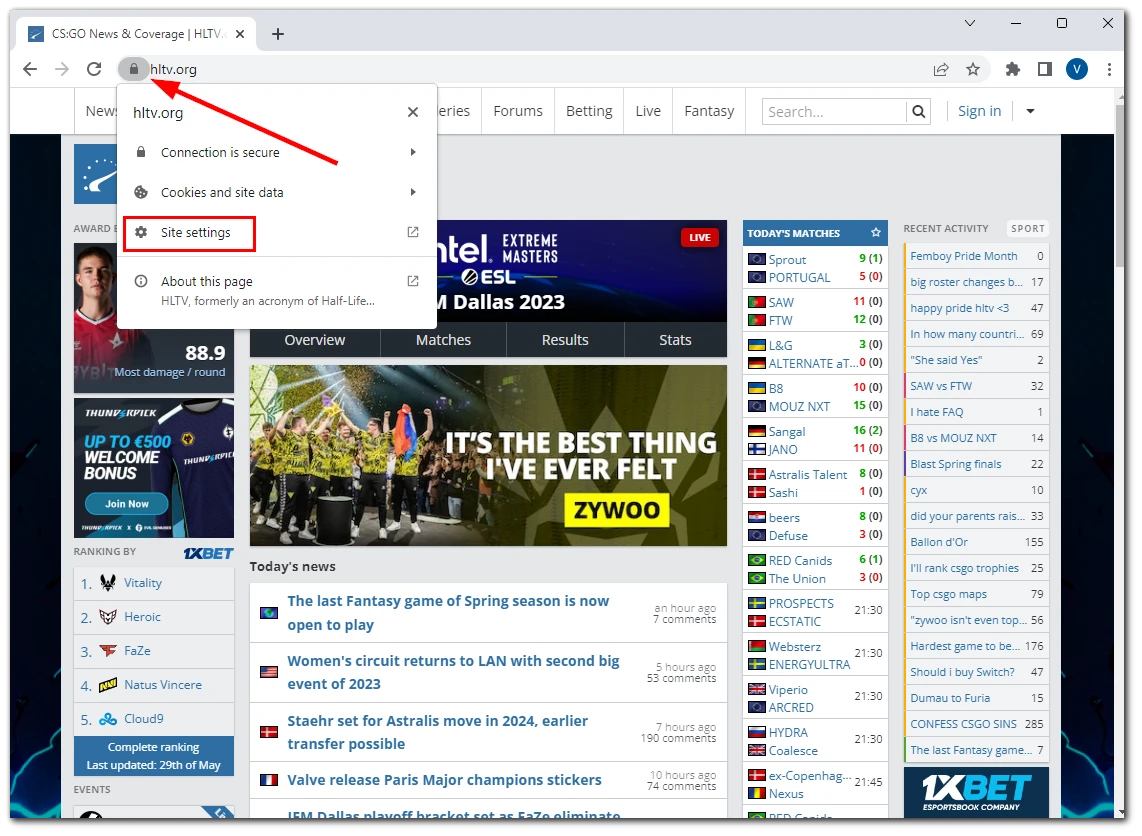The width and height of the screenshot is (1142, 836).
Task: Open the Extensions puzzle icon
Action: pos(1012,69)
